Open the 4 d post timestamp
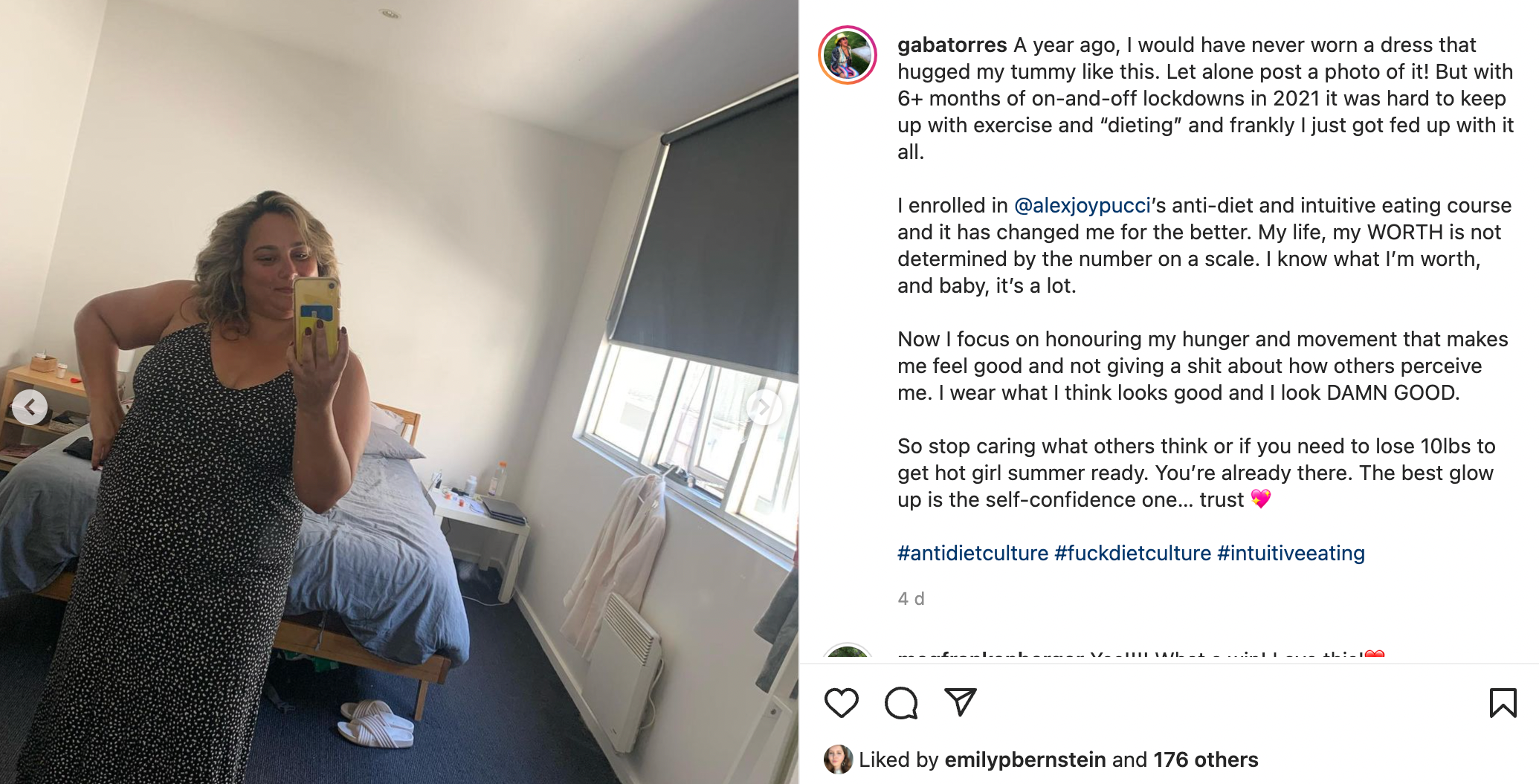1539x784 pixels. 911,599
